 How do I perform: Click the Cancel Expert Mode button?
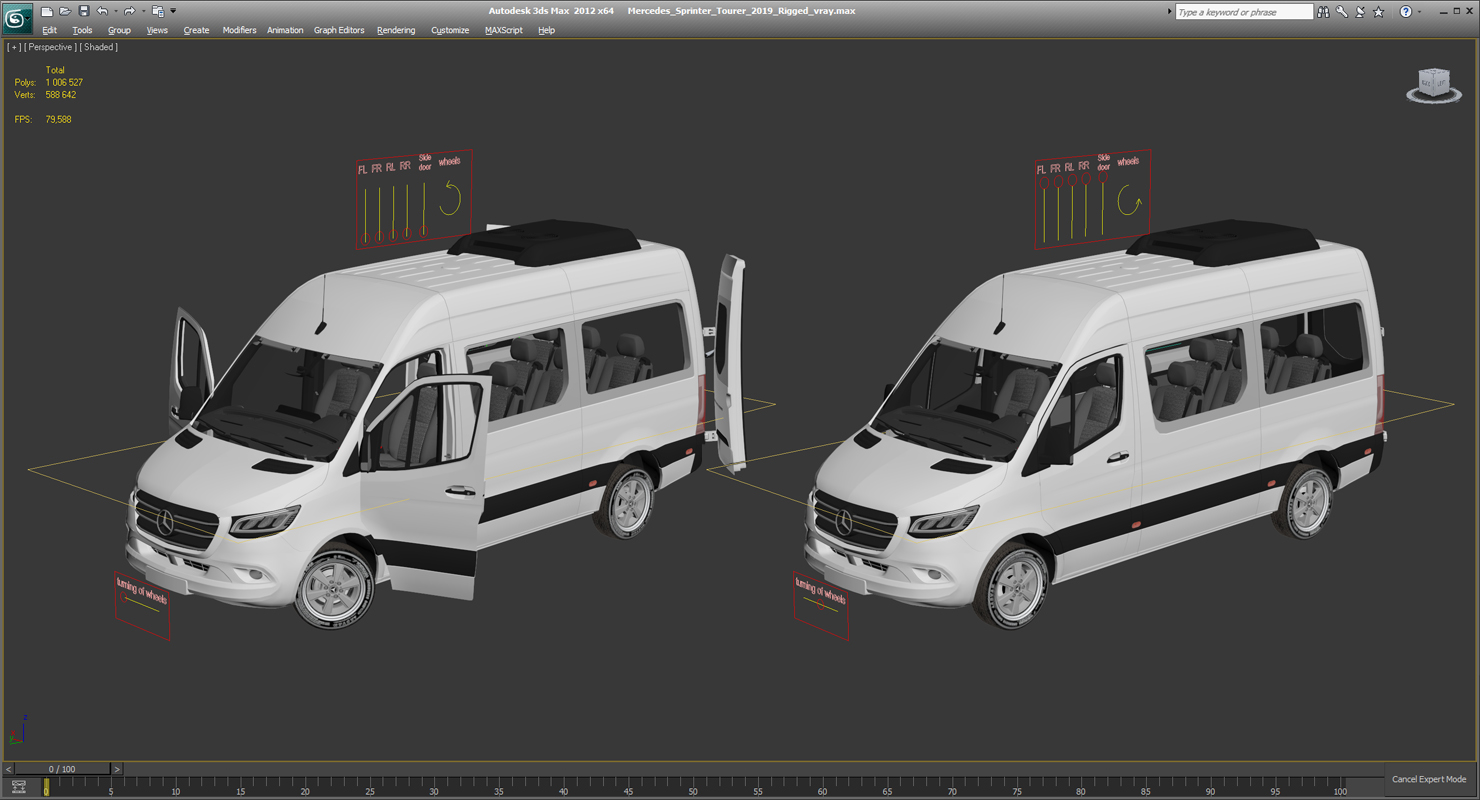(x=1429, y=779)
